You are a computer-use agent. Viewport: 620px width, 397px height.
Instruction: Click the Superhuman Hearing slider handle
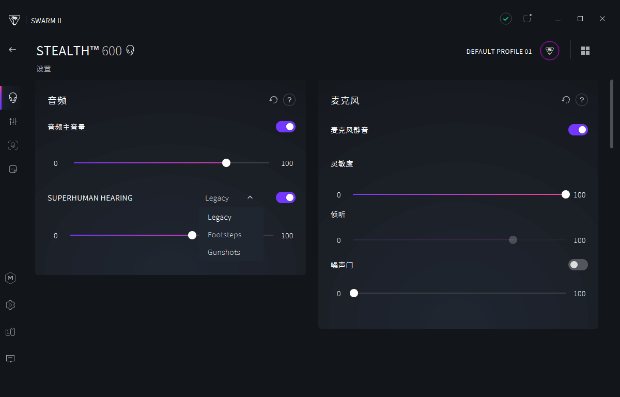[x=192, y=235]
